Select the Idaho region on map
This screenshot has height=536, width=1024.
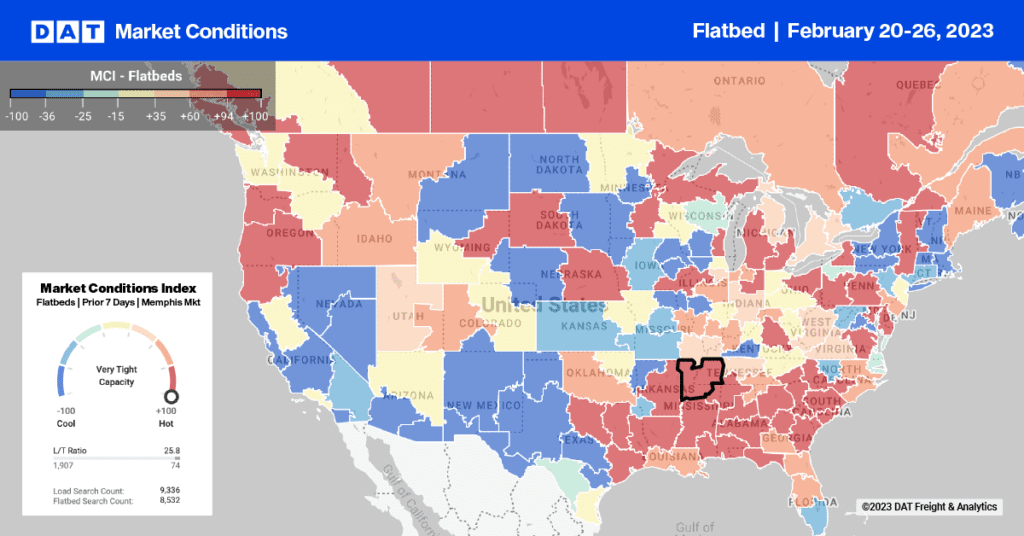tap(374, 239)
